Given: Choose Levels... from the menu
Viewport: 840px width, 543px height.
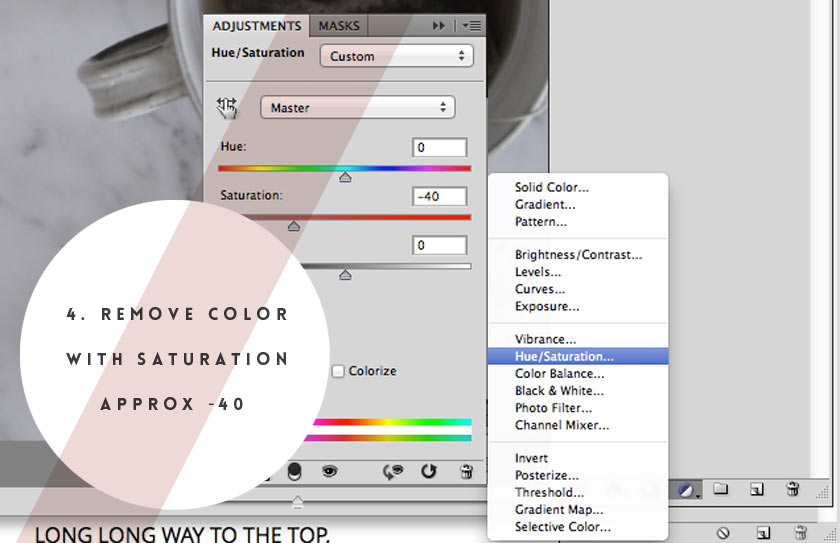Looking at the screenshot, I should point(578,272).
